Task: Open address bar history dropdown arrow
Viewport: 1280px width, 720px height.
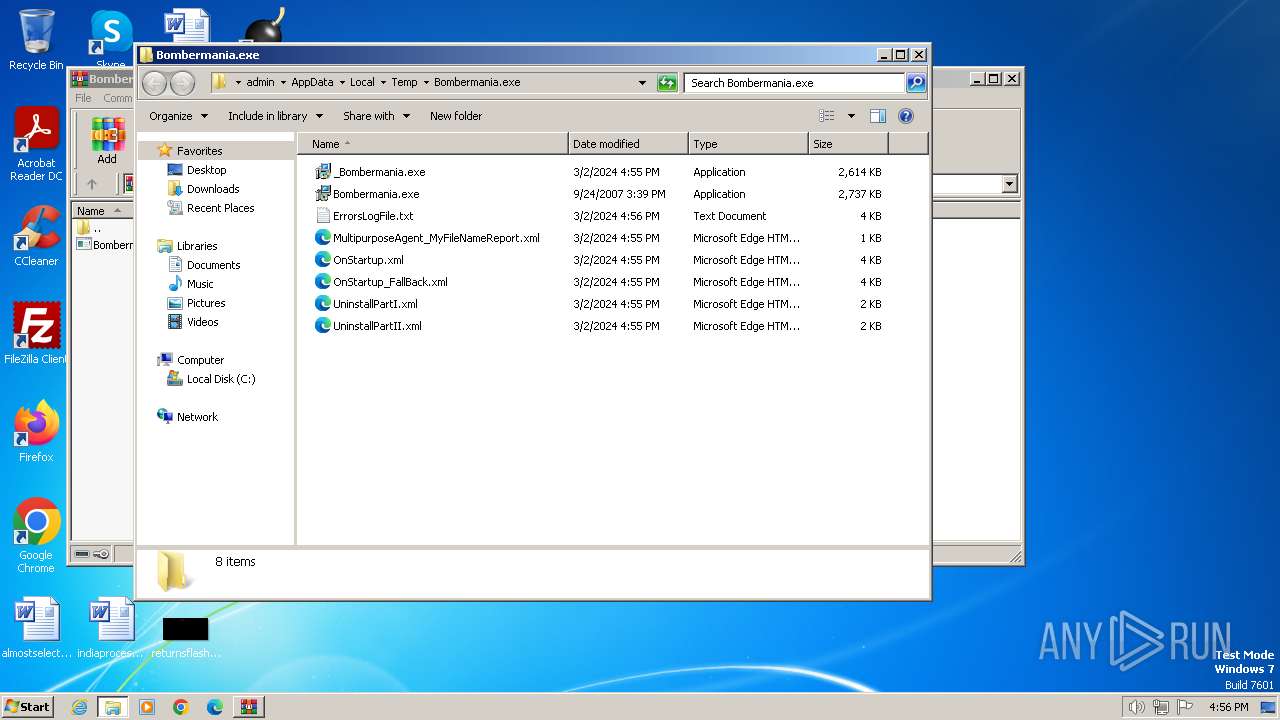Action: tap(642, 83)
